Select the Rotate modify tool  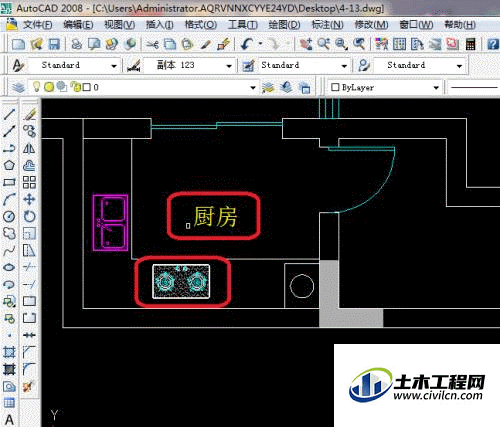[29, 216]
